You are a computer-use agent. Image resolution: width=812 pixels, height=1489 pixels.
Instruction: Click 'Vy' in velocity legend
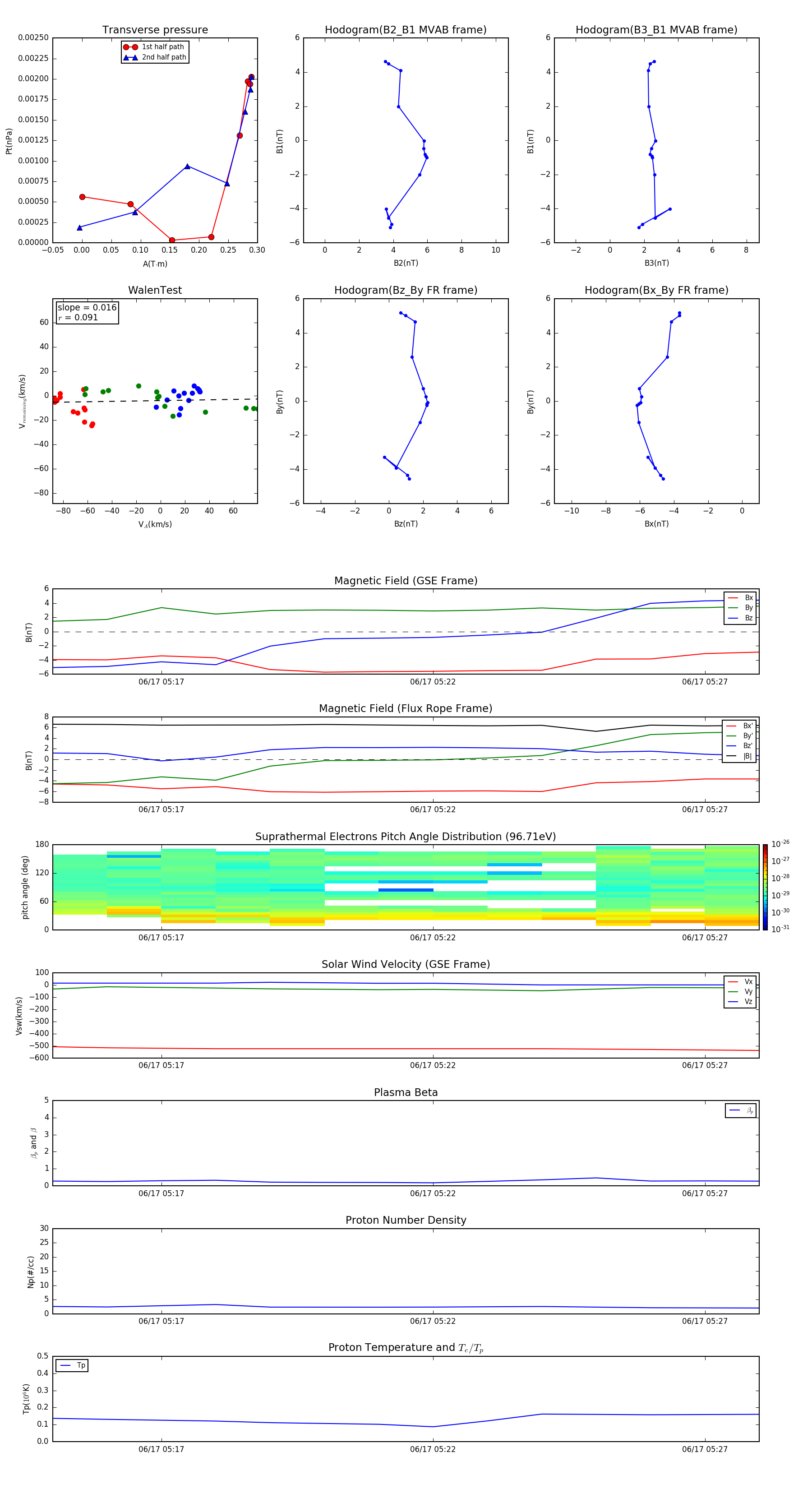[x=748, y=992]
